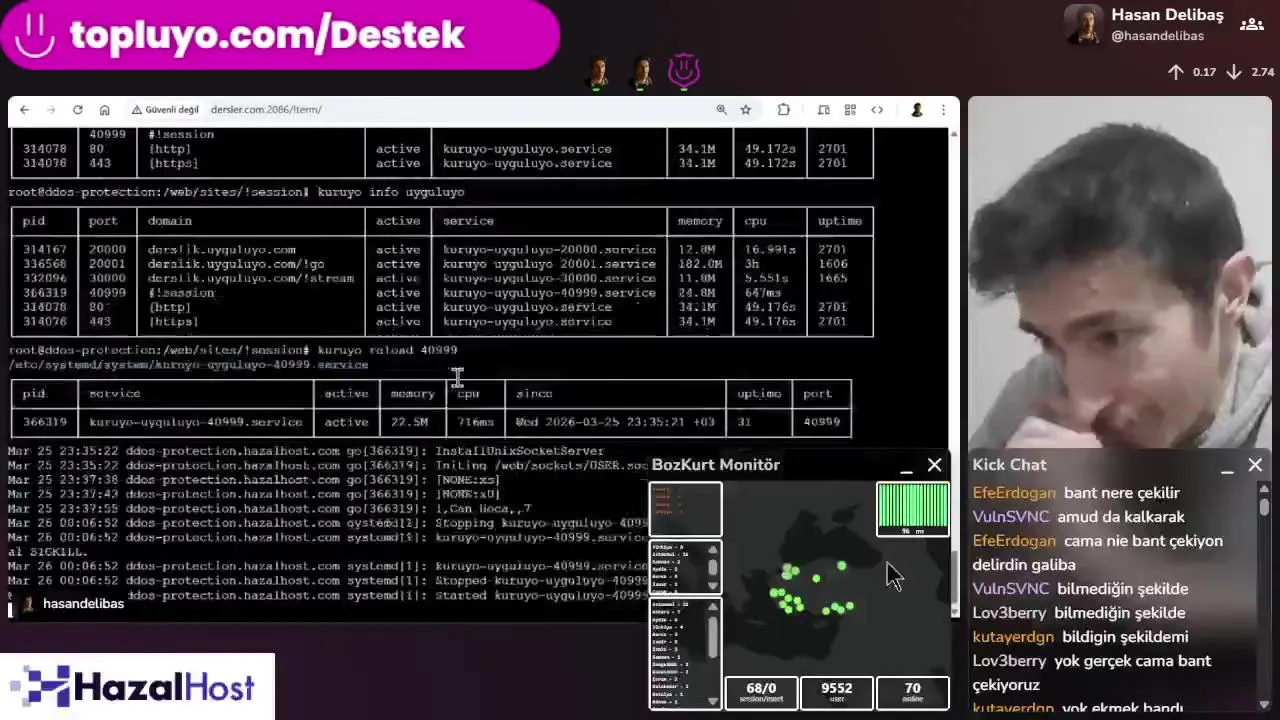The width and height of the screenshot is (1280, 720).
Task: Click the Güvenli değil security warning
Action: (165, 110)
